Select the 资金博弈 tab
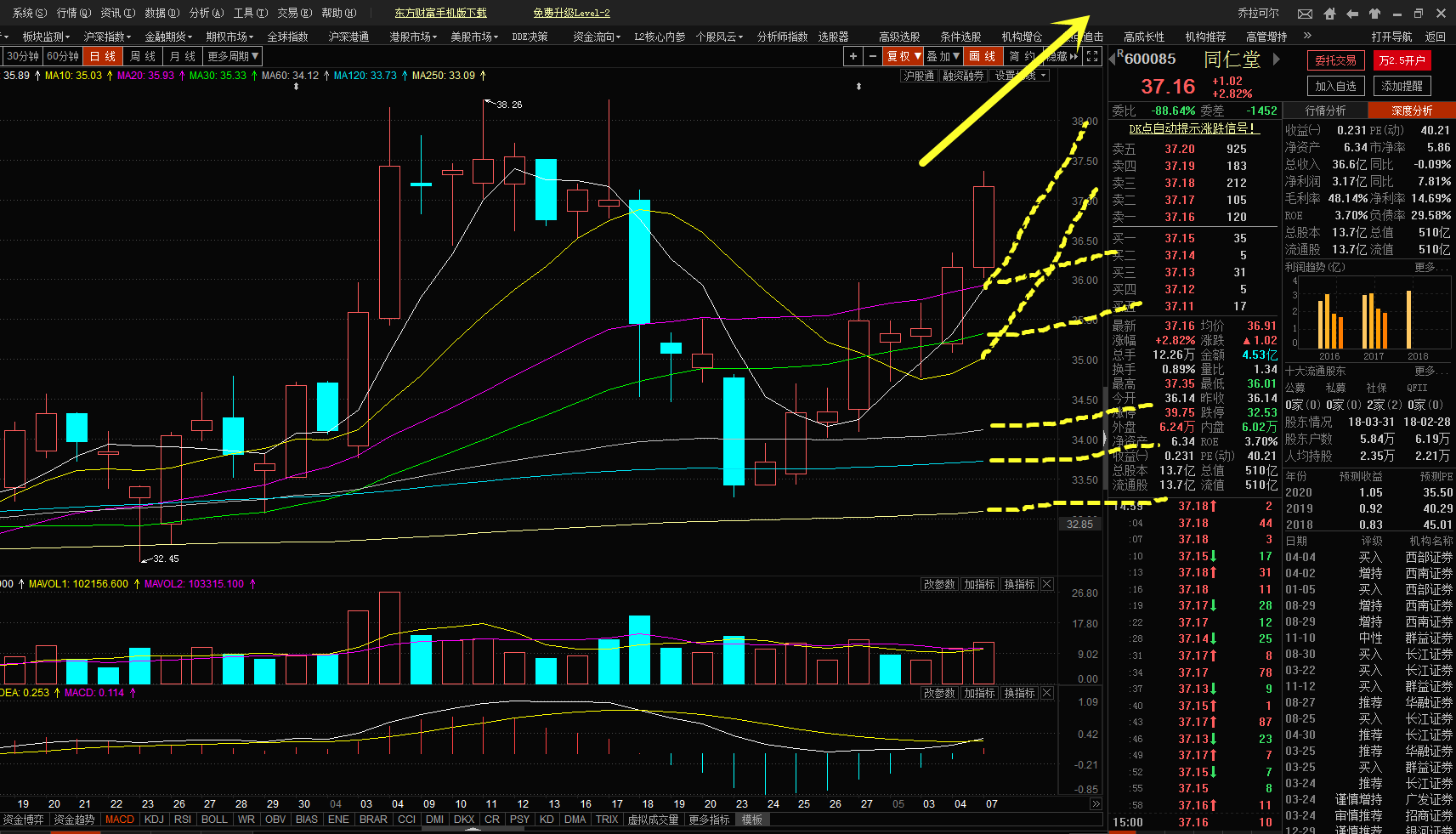Viewport: 1456px width, 834px height. [23, 820]
